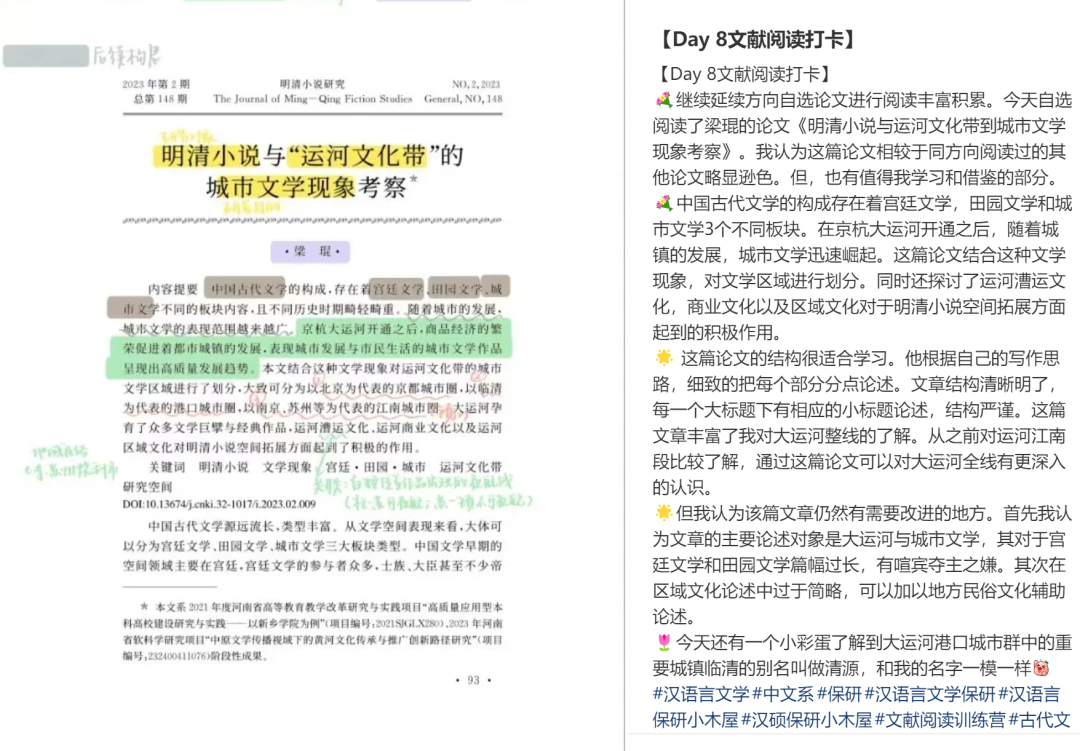Click the DOI line in the paper image
Image resolution: width=1080 pixels, height=751 pixels.
pyautogui.click(x=219, y=504)
